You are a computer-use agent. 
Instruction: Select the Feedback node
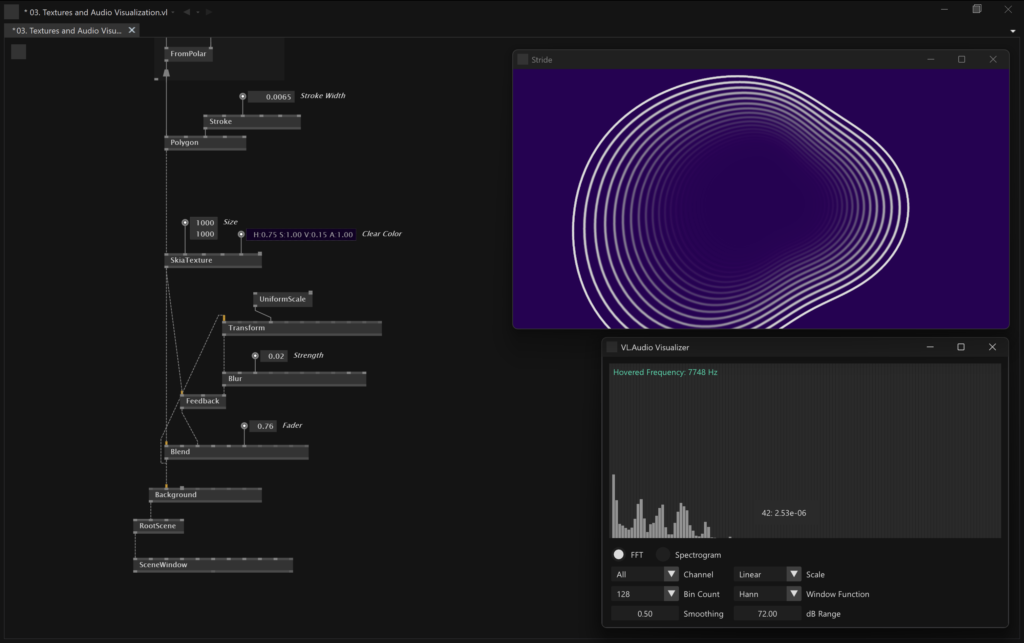click(x=202, y=401)
